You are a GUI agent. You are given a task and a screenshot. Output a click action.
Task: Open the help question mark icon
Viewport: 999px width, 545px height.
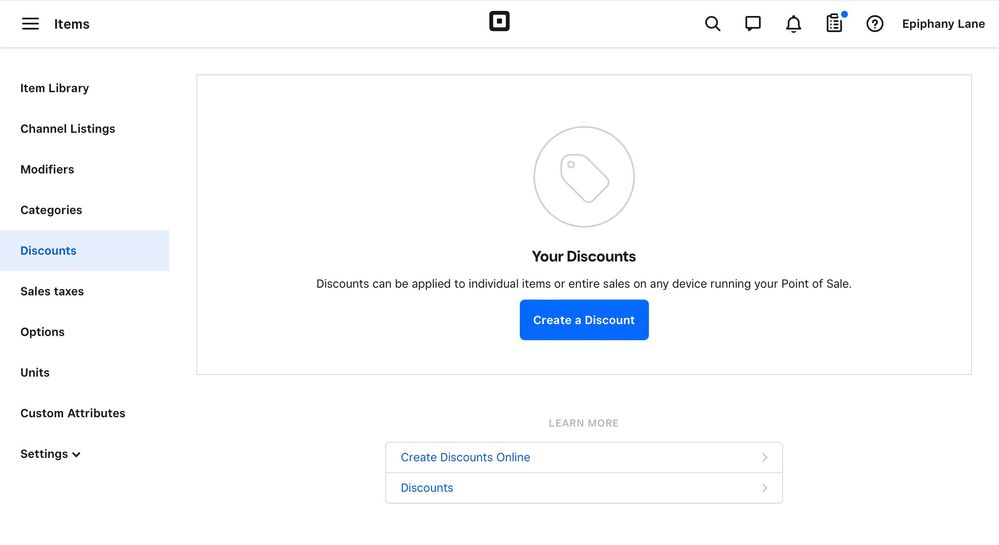[x=874, y=24]
